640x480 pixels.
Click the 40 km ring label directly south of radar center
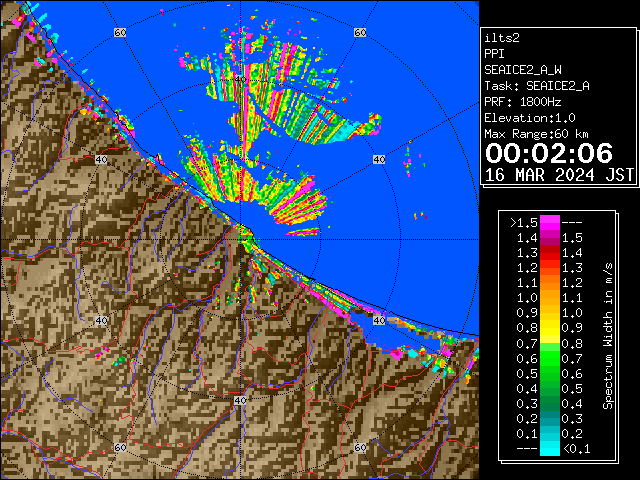point(240,400)
